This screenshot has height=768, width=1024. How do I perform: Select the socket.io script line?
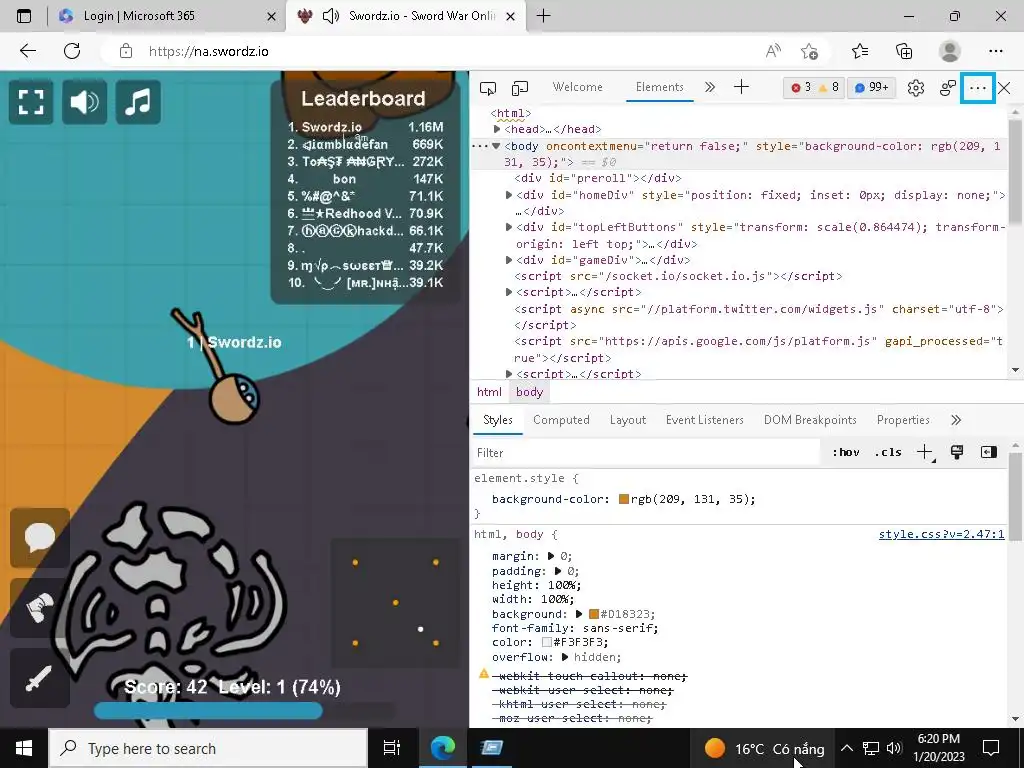pyautogui.click(x=678, y=276)
